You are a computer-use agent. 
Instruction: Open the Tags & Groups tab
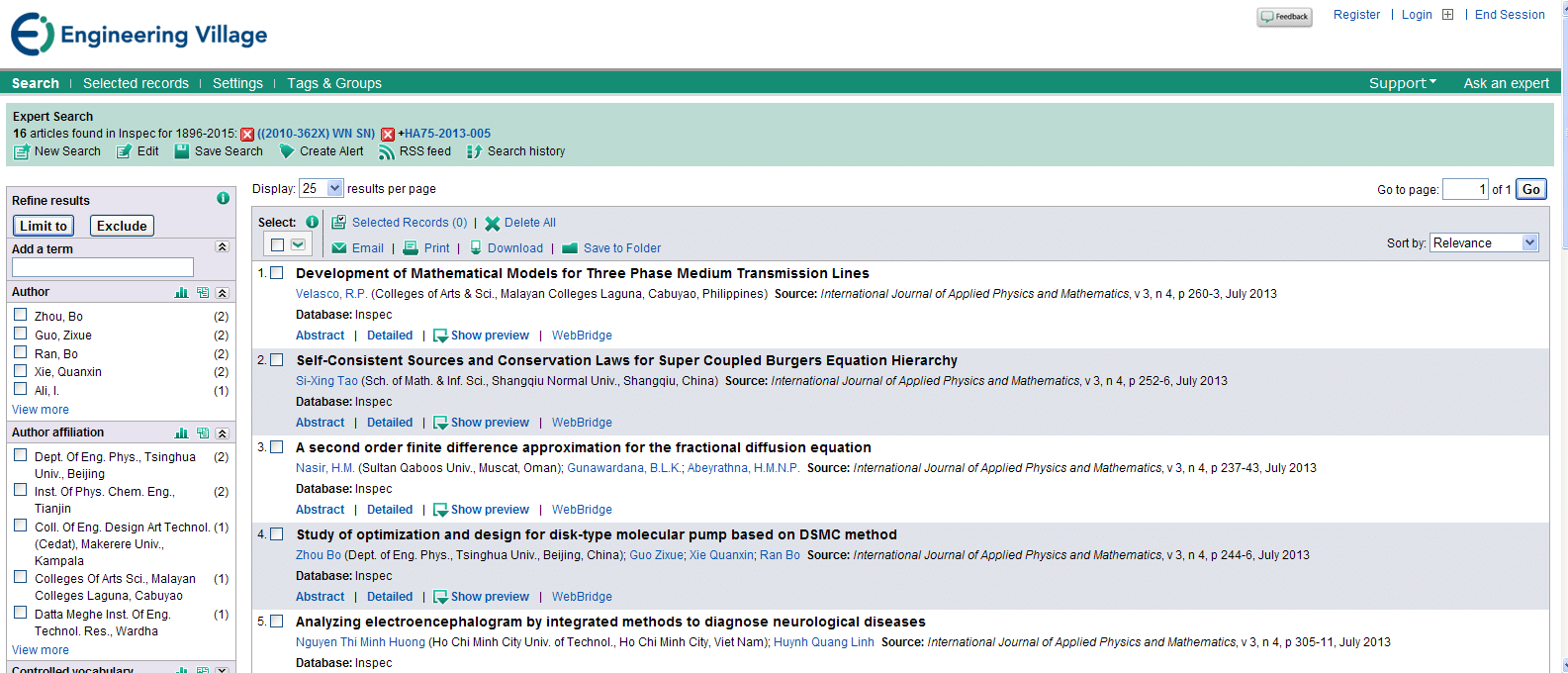(x=334, y=83)
